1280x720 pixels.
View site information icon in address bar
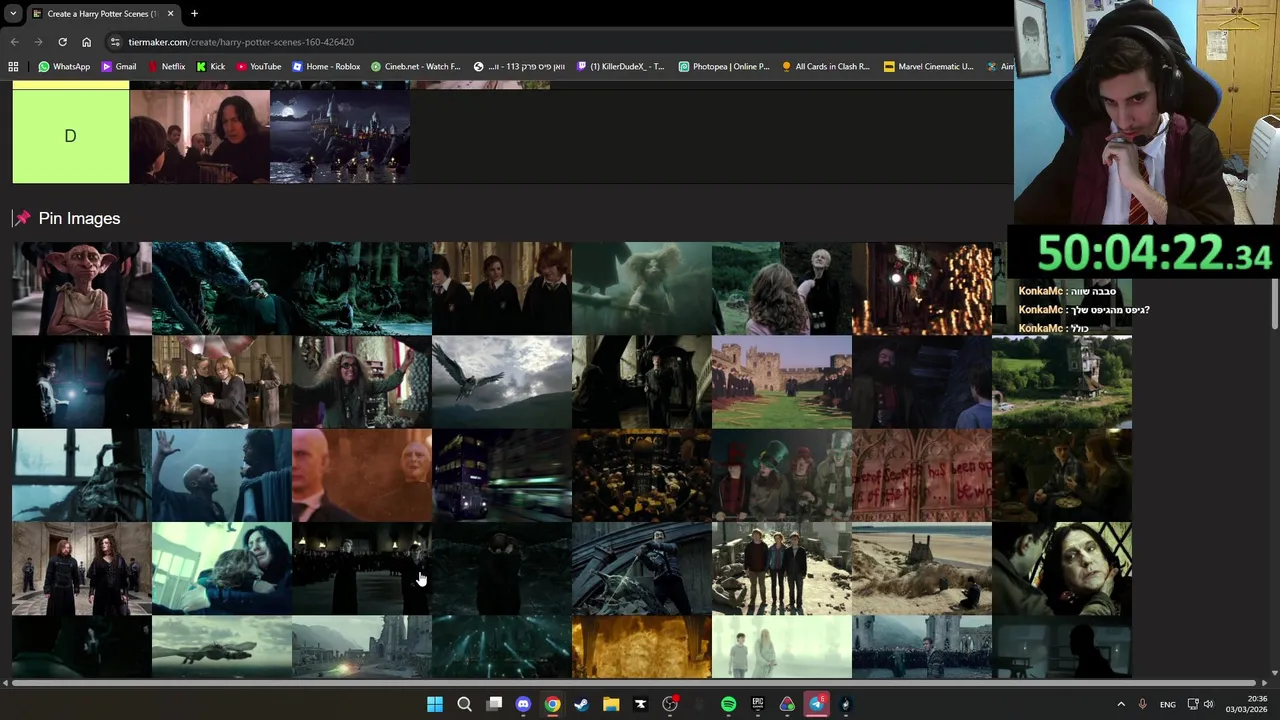click(x=115, y=42)
